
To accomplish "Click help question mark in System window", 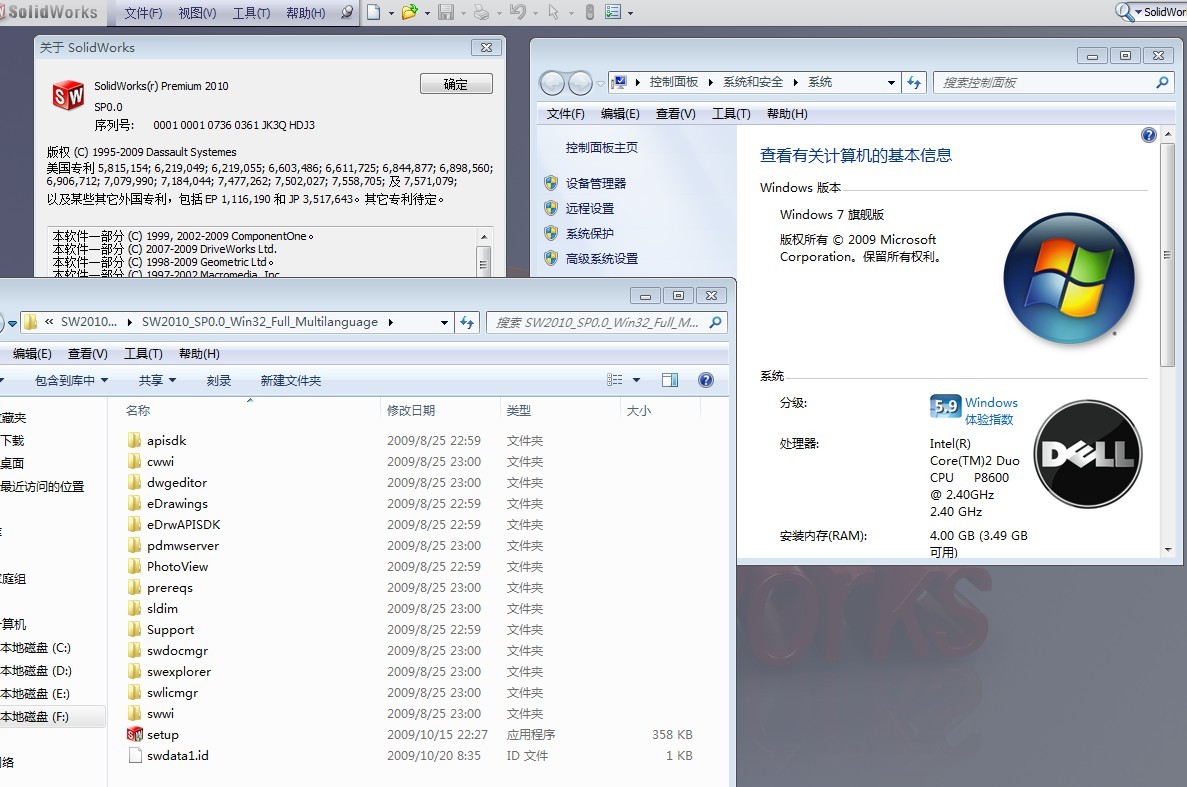I will click(x=1148, y=135).
